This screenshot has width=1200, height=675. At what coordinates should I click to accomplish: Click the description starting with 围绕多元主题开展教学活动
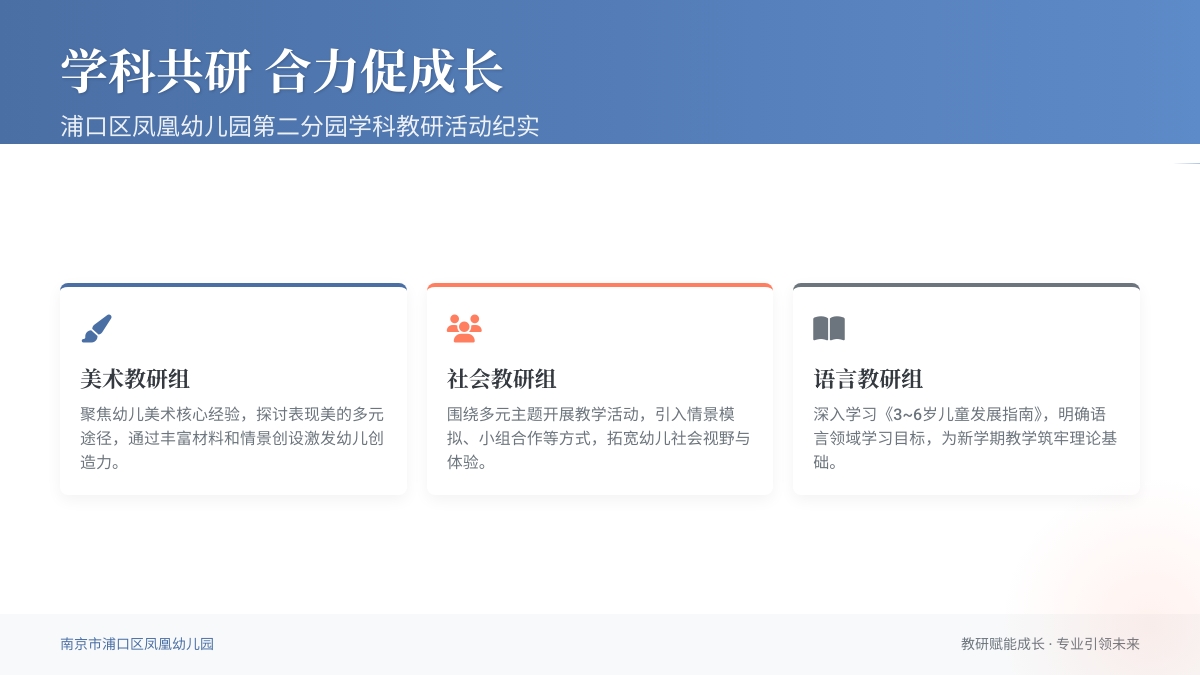point(599,438)
